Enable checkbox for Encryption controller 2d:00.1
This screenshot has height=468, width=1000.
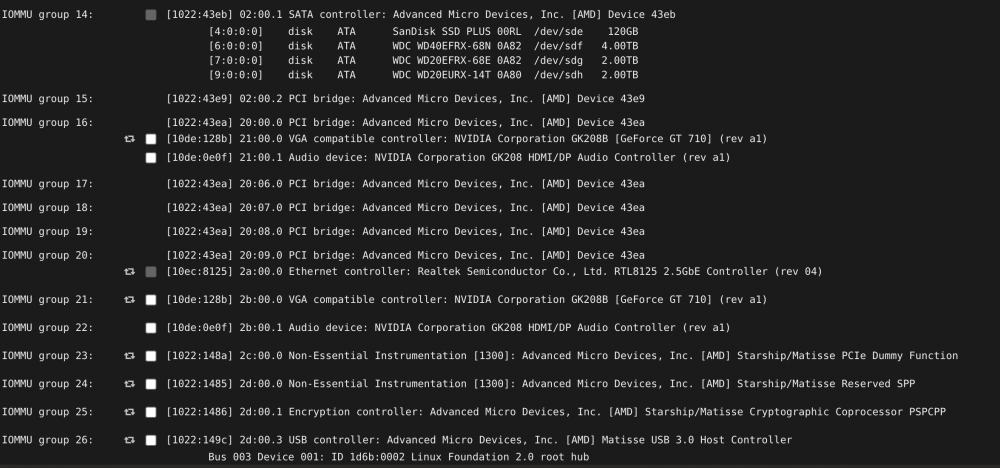(x=151, y=412)
